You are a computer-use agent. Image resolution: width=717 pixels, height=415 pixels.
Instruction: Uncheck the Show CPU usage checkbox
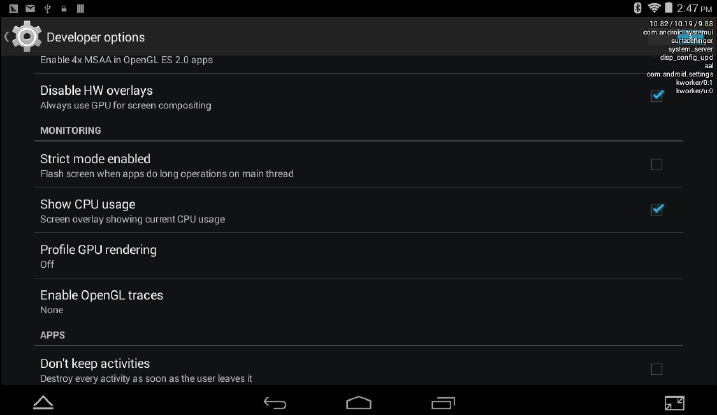[x=657, y=209]
